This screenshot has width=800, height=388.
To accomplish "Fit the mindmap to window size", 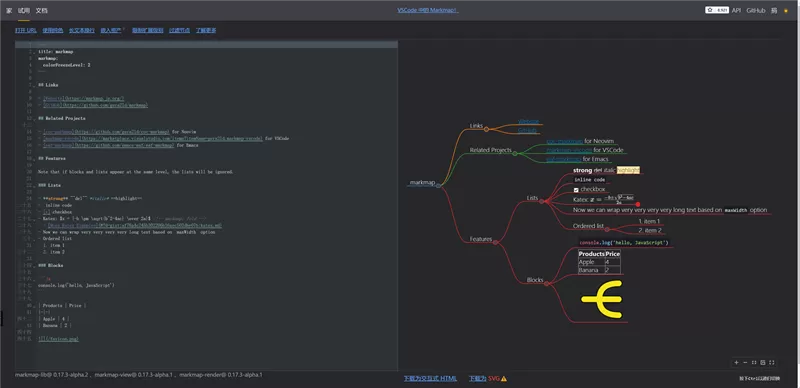I will click(754, 362).
